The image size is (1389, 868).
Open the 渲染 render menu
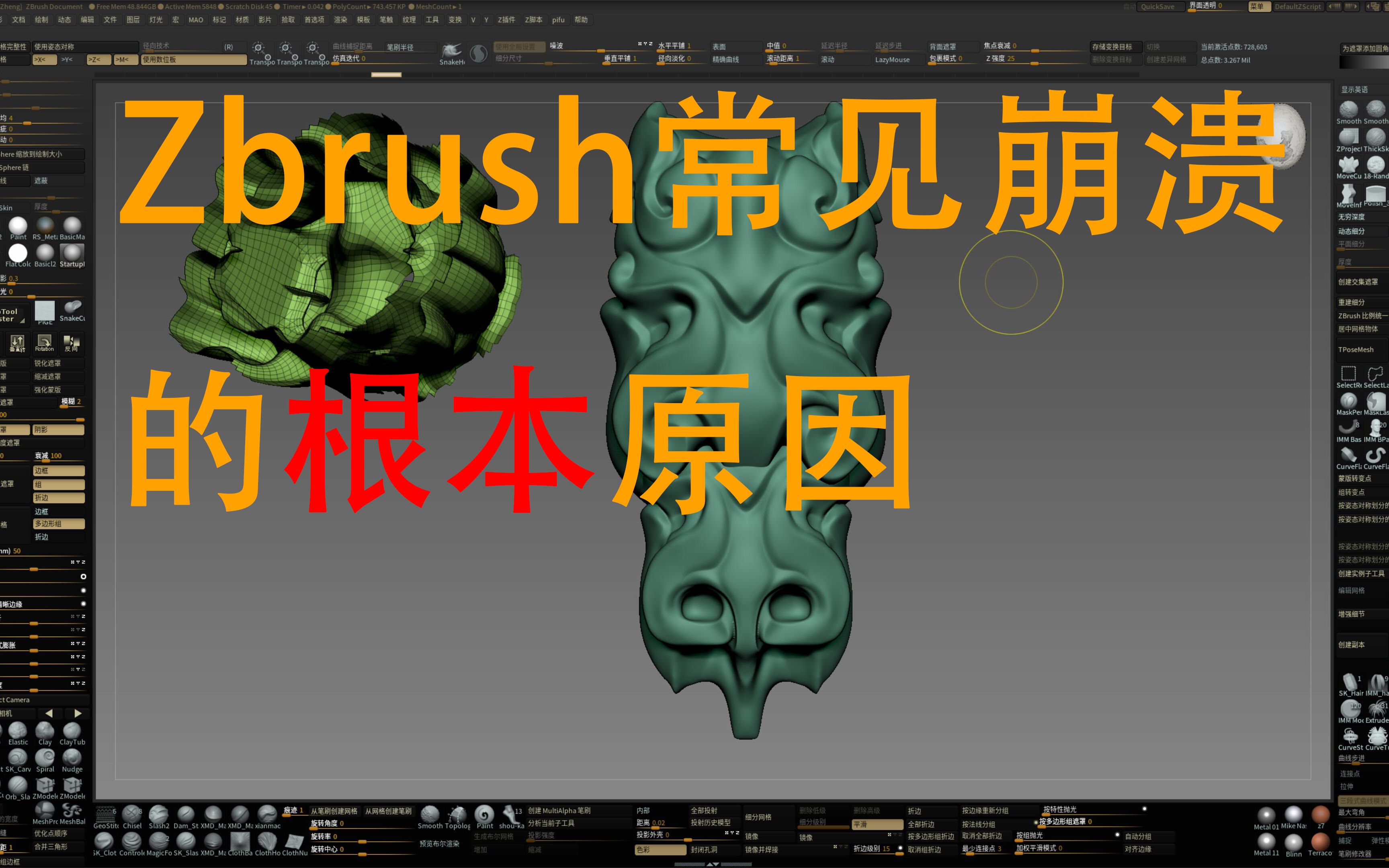[x=340, y=20]
